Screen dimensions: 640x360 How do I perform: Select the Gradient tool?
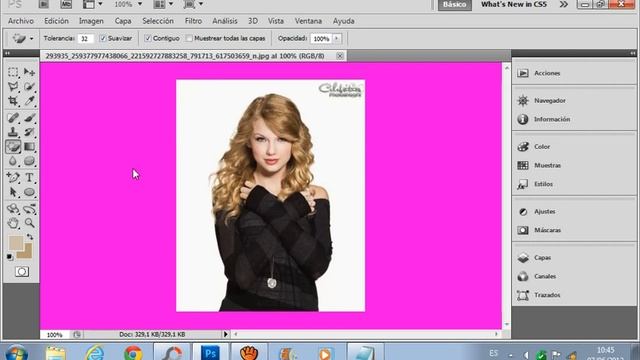click(29, 147)
